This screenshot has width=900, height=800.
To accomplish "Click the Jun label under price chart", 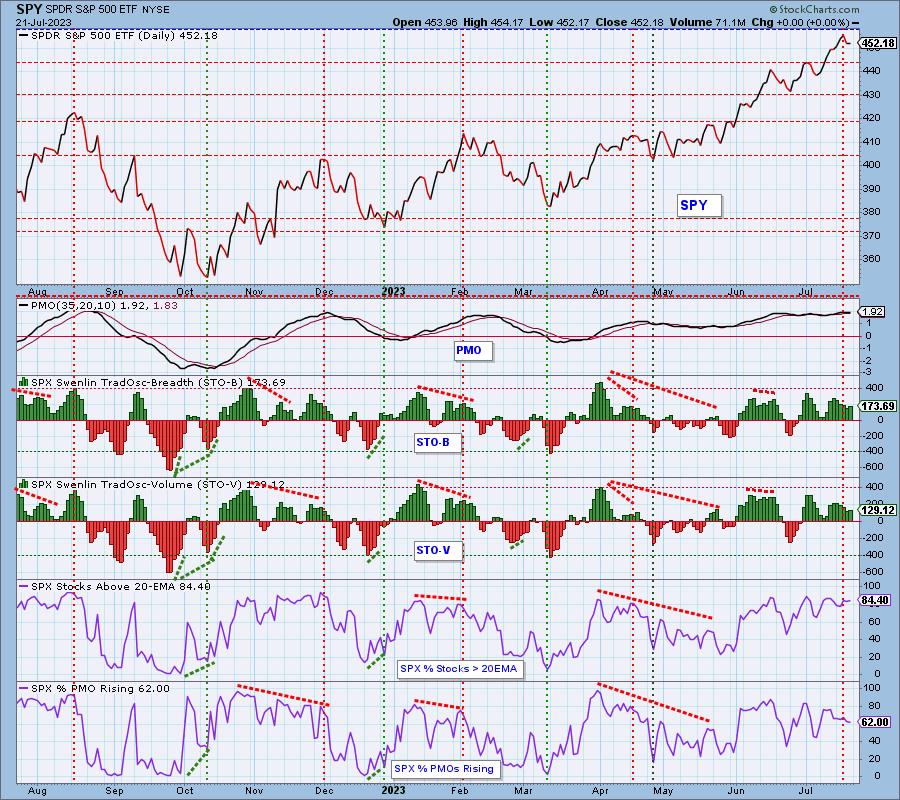I will (736, 292).
